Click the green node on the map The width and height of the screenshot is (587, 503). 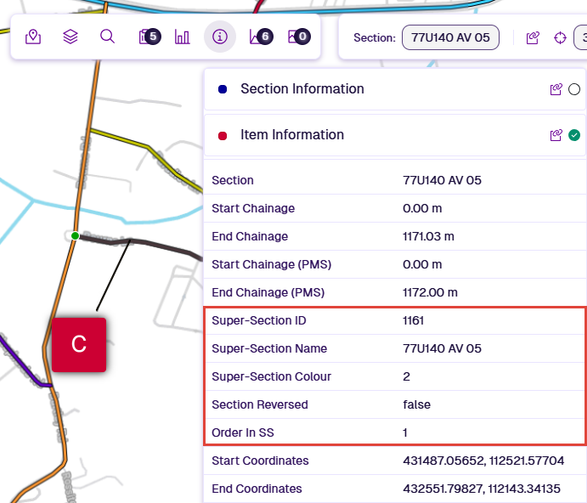tap(75, 236)
